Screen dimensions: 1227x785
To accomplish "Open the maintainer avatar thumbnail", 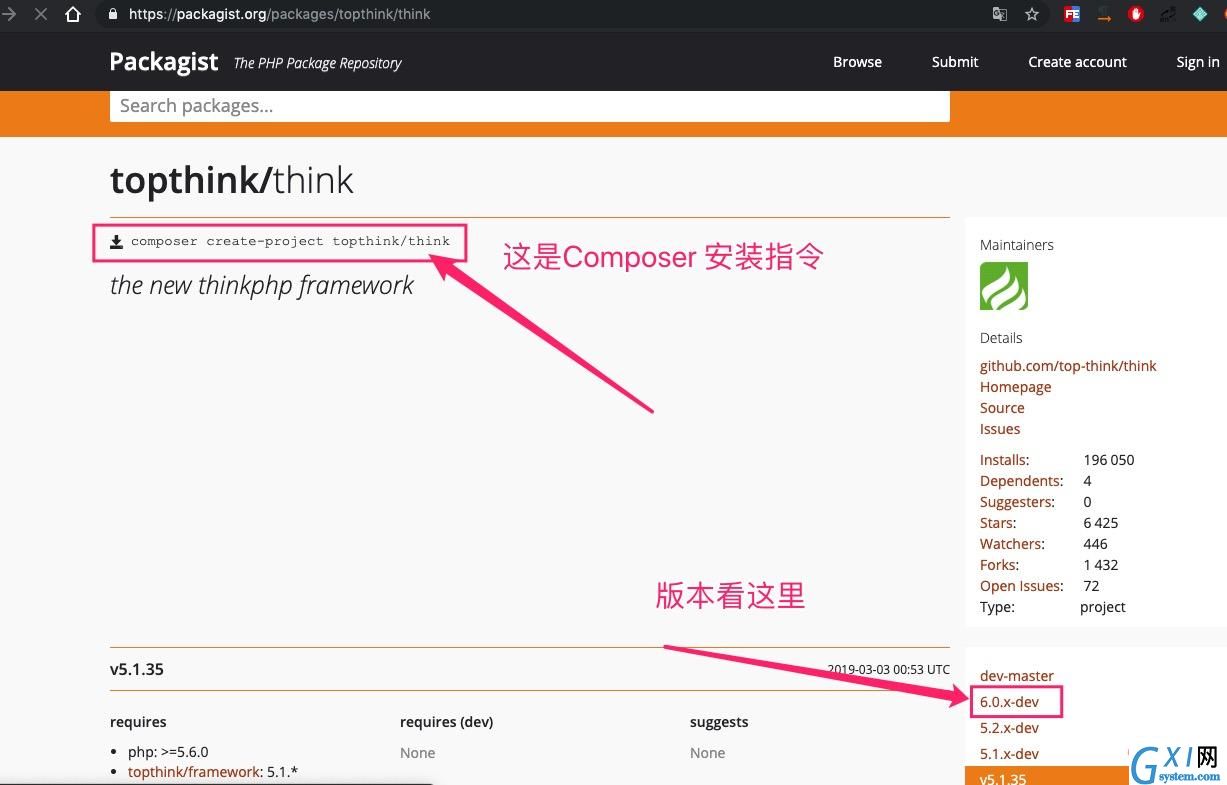I will [1004, 286].
